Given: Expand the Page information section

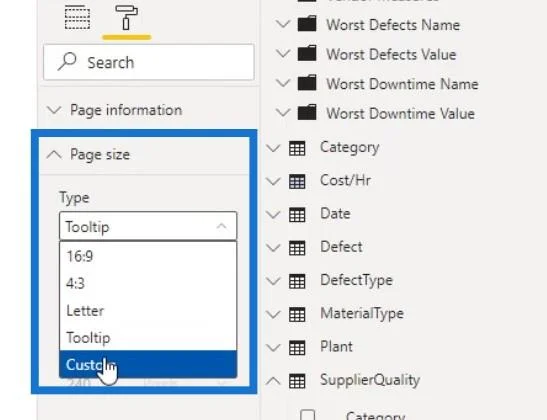Looking at the screenshot, I should pyautogui.click(x=114, y=110).
